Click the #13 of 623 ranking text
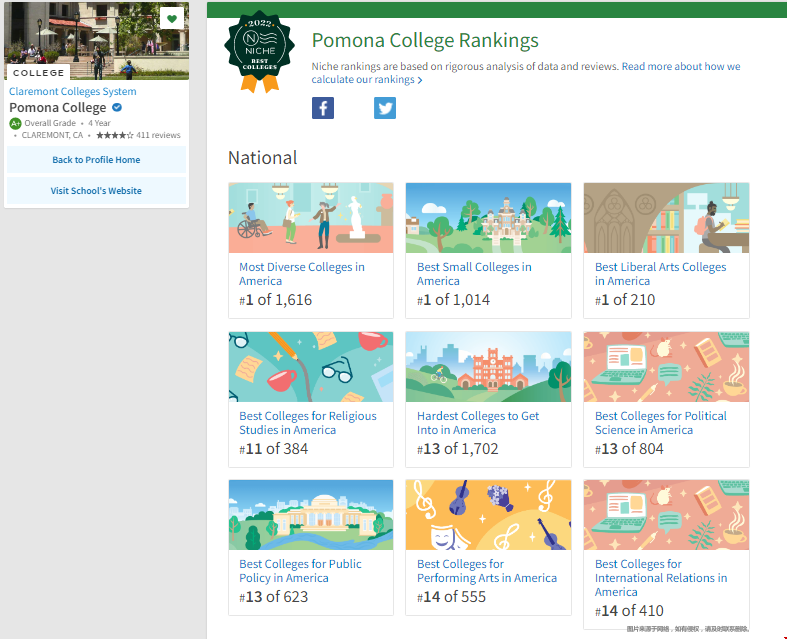The height and width of the screenshot is (639, 787). pos(274,597)
